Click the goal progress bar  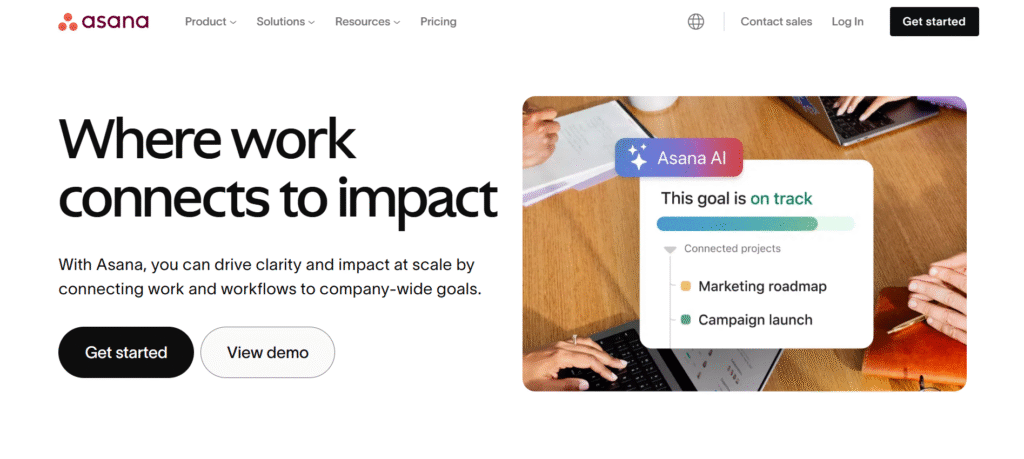pyautogui.click(x=755, y=224)
